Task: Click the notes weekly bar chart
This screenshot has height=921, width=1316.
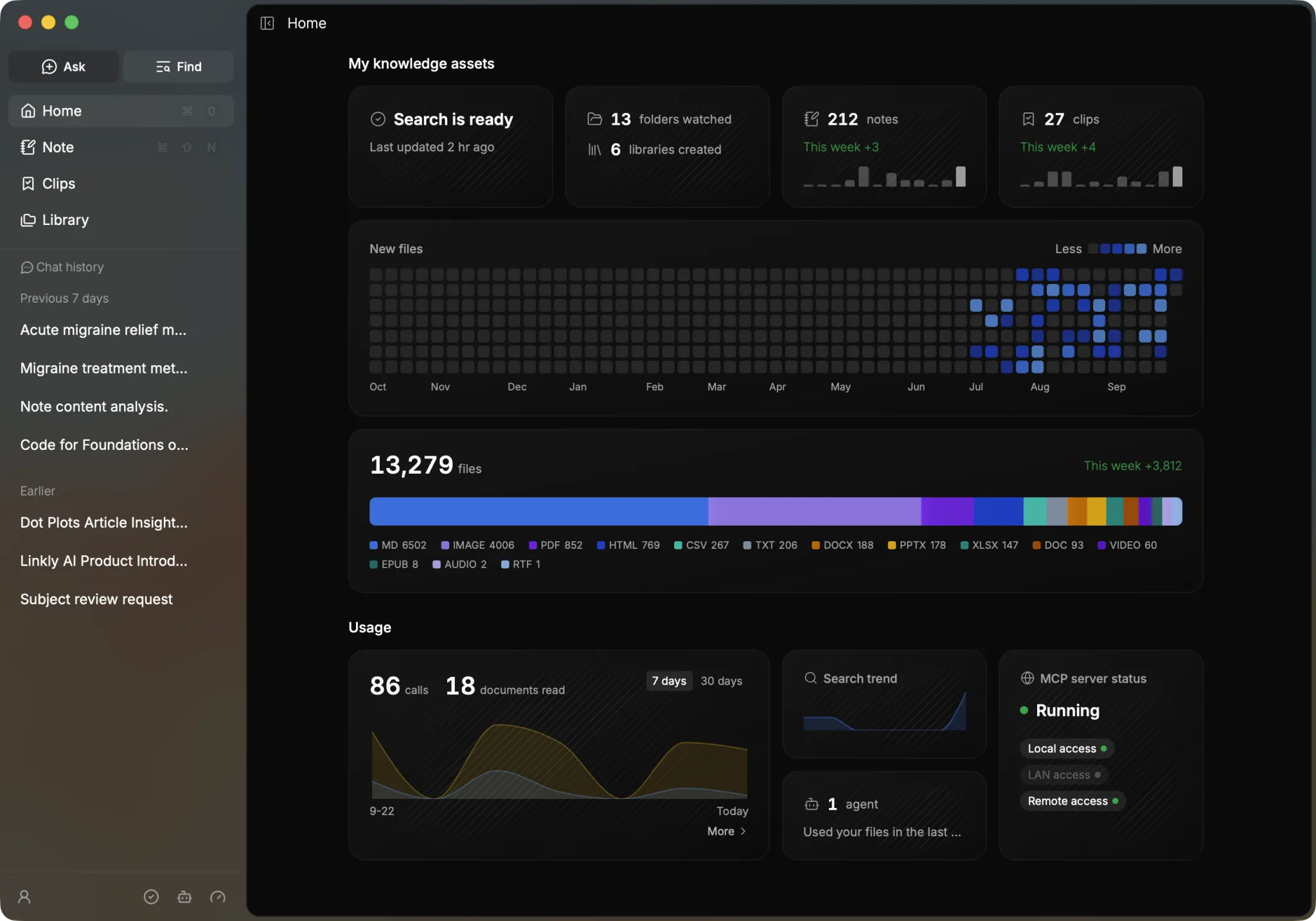Action: click(884, 176)
